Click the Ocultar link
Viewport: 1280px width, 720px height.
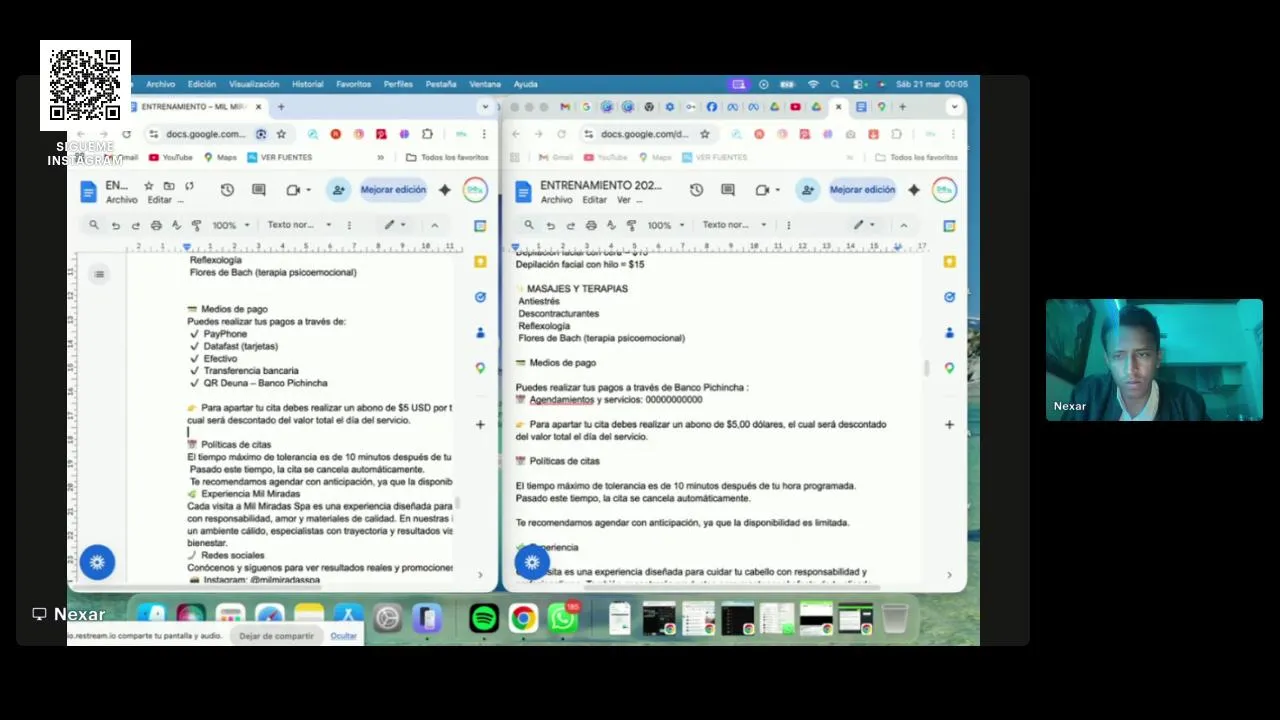click(343, 636)
